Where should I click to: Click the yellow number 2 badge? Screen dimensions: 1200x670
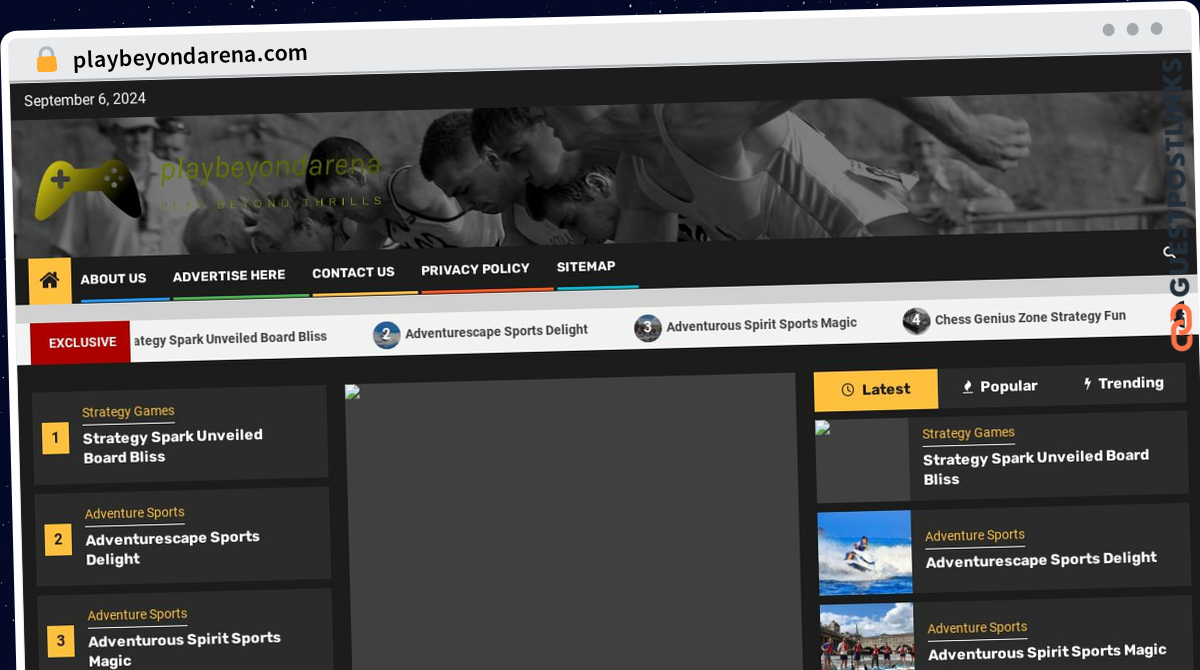[x=58, y=539]
